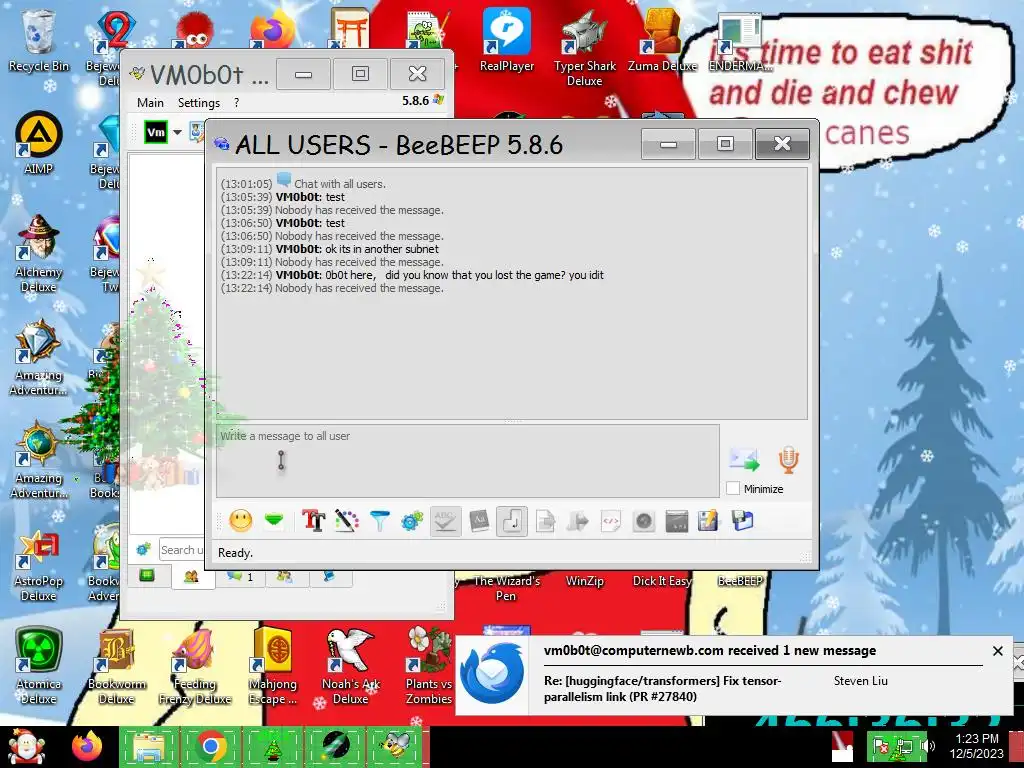Image resolution: width=1024 pixels, height=768 pixels.
Task: Switch to the chats tab showing 1
Action: (x=239, y=577)
